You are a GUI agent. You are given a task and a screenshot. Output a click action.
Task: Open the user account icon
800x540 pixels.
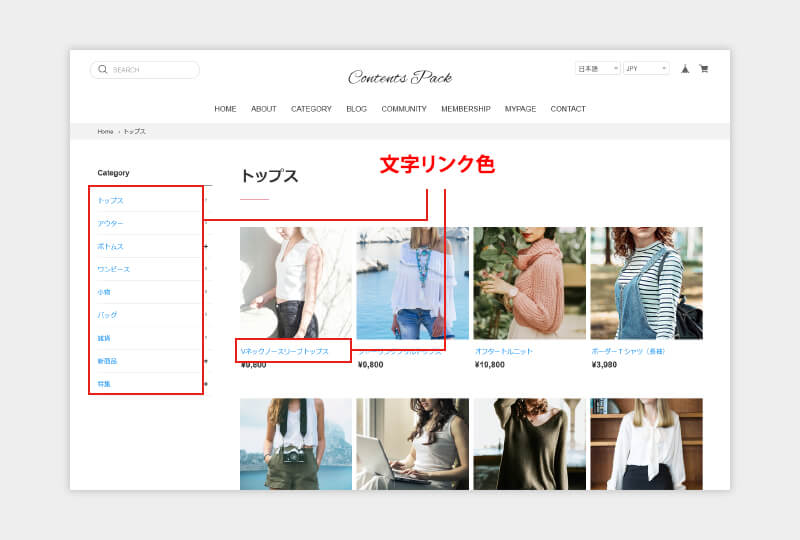685,69
